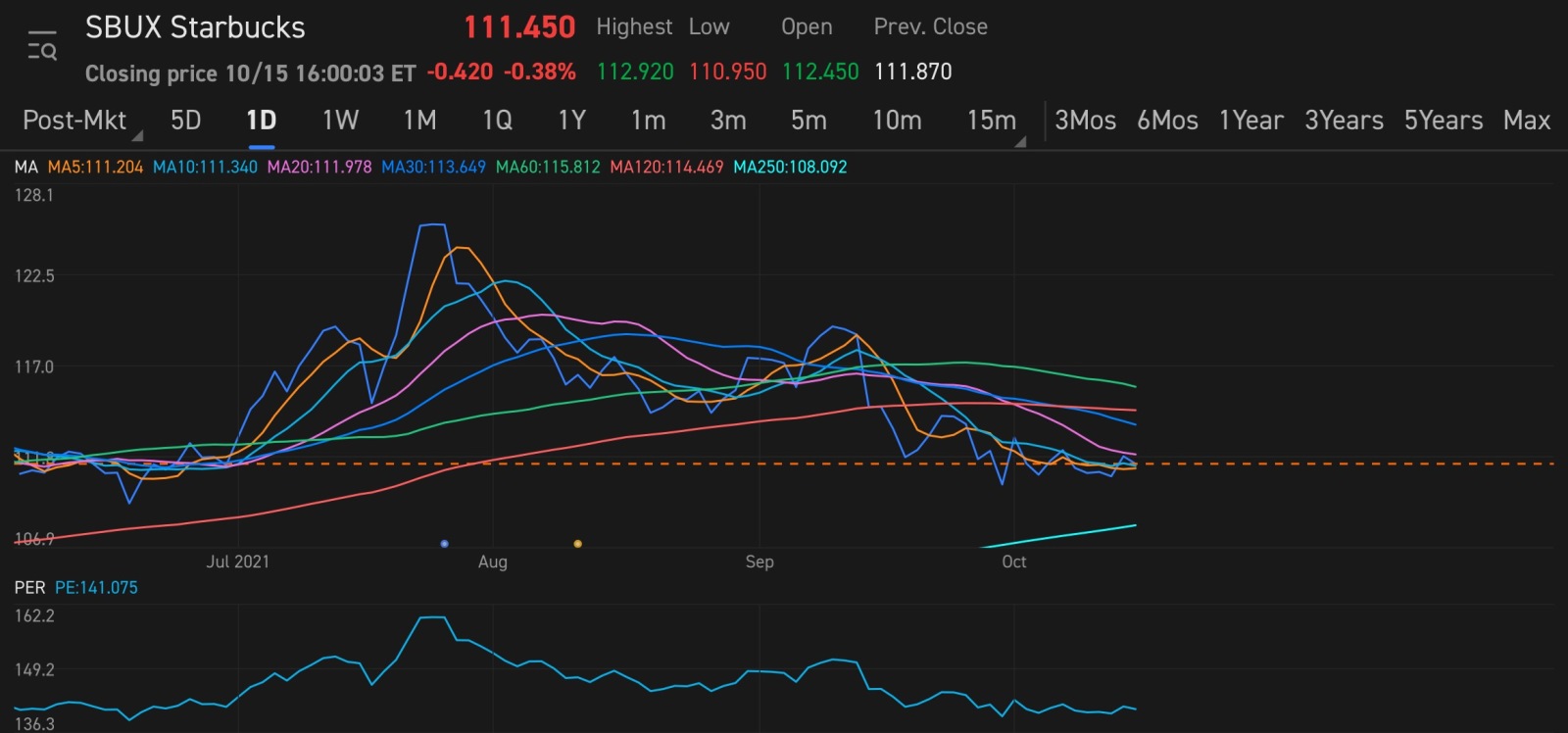The image size is (1568, 733).
Task: Choose the 3m minute interval
Action: (x=728, y=121)
